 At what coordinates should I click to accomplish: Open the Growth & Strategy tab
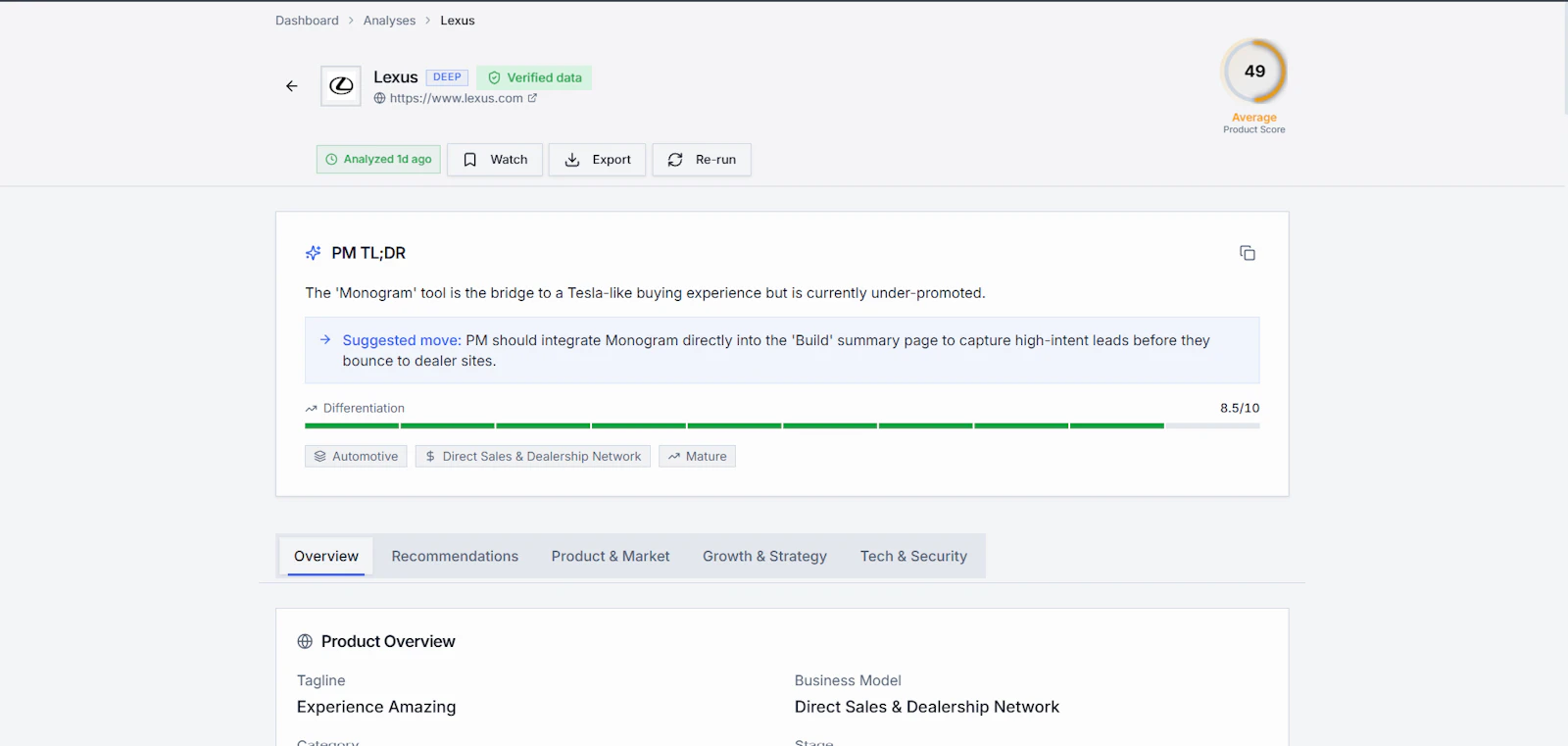(764, 556)
